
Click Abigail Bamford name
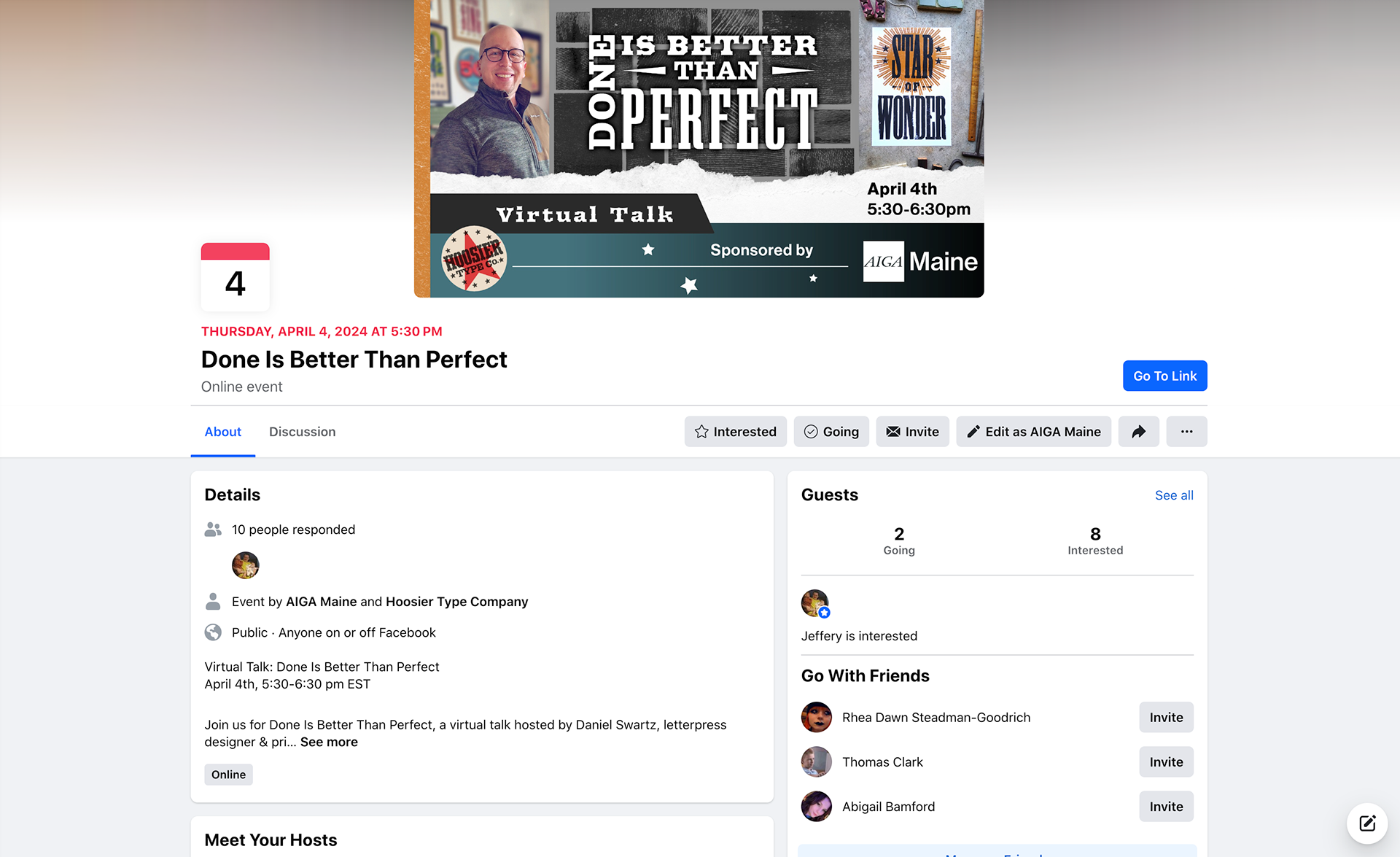[888, 807]
